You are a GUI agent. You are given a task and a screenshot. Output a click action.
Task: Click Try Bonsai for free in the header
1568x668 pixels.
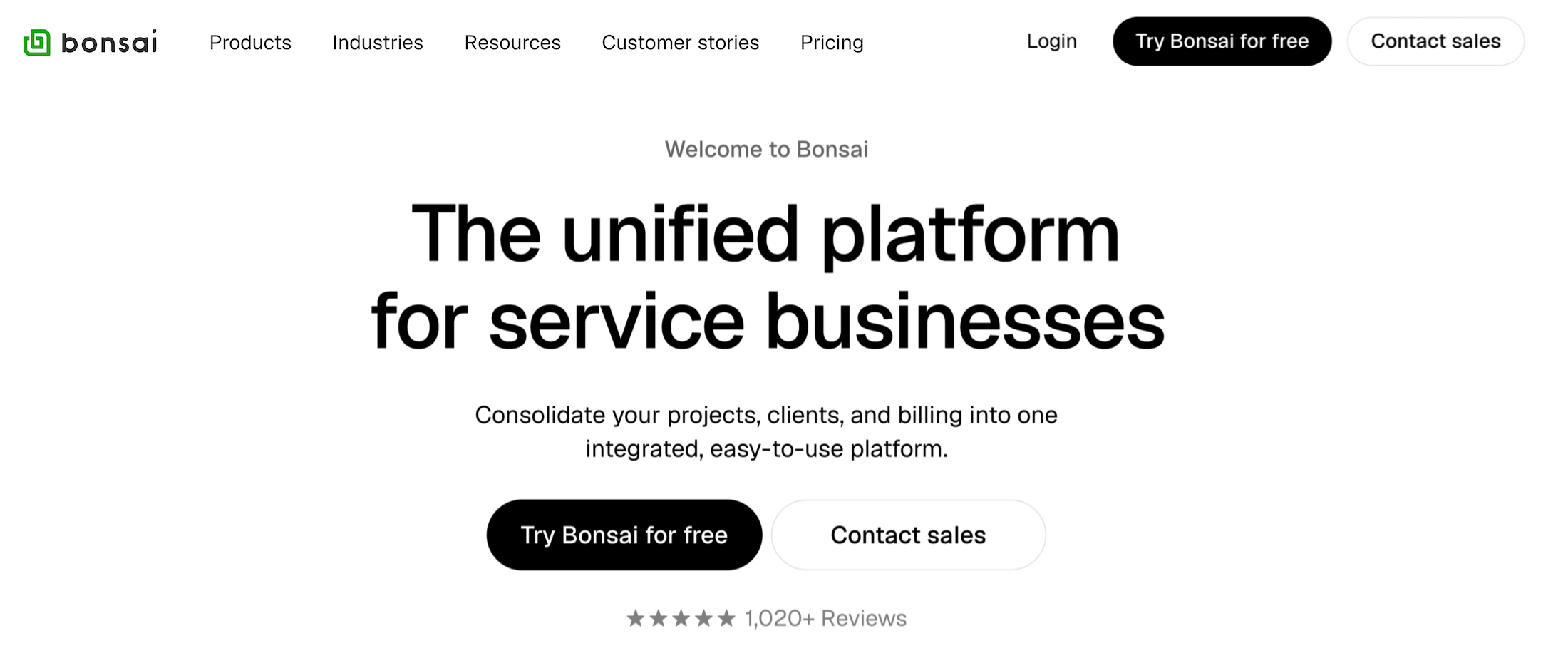1222,41
